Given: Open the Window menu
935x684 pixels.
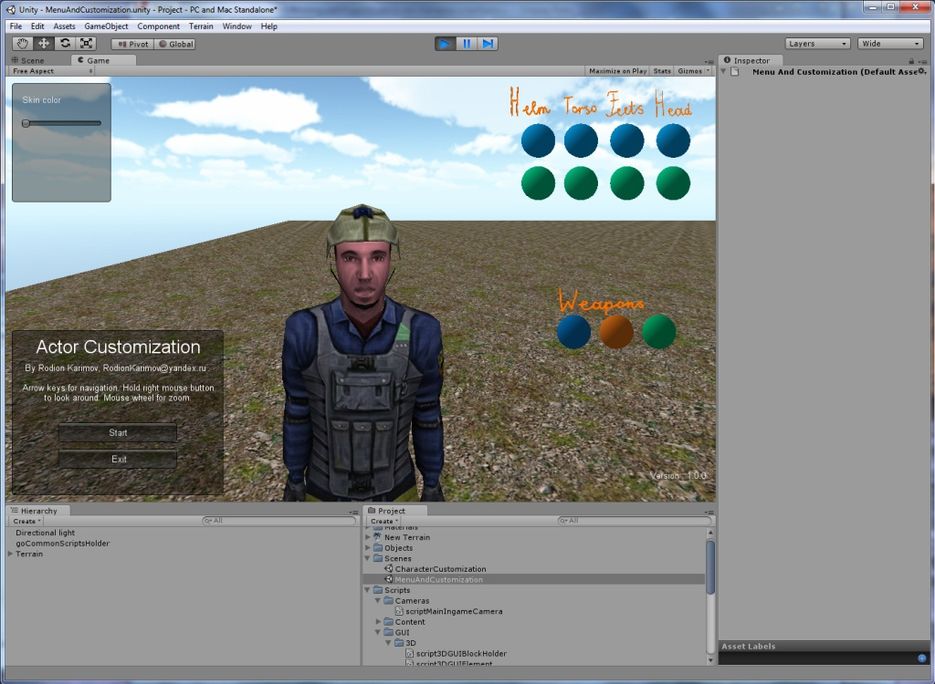Looking at the screenshot, I should point(237,26).
